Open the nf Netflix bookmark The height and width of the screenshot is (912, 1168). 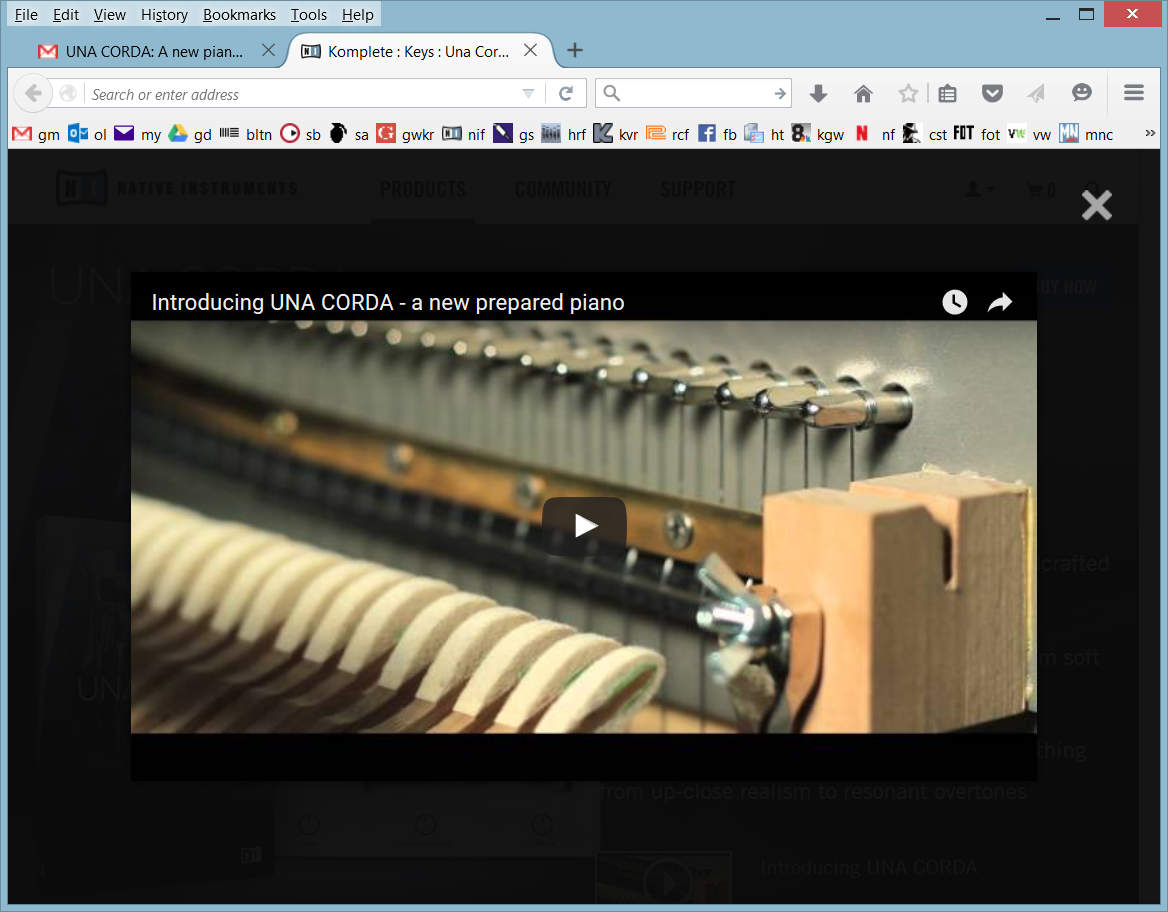(875, 134)
